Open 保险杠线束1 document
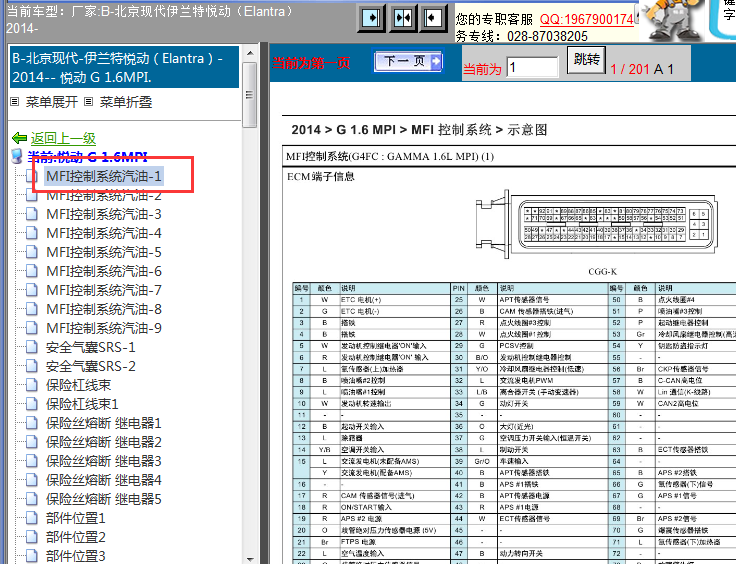Viewport: 736px width, 564px height. click(x=82, y=404)
